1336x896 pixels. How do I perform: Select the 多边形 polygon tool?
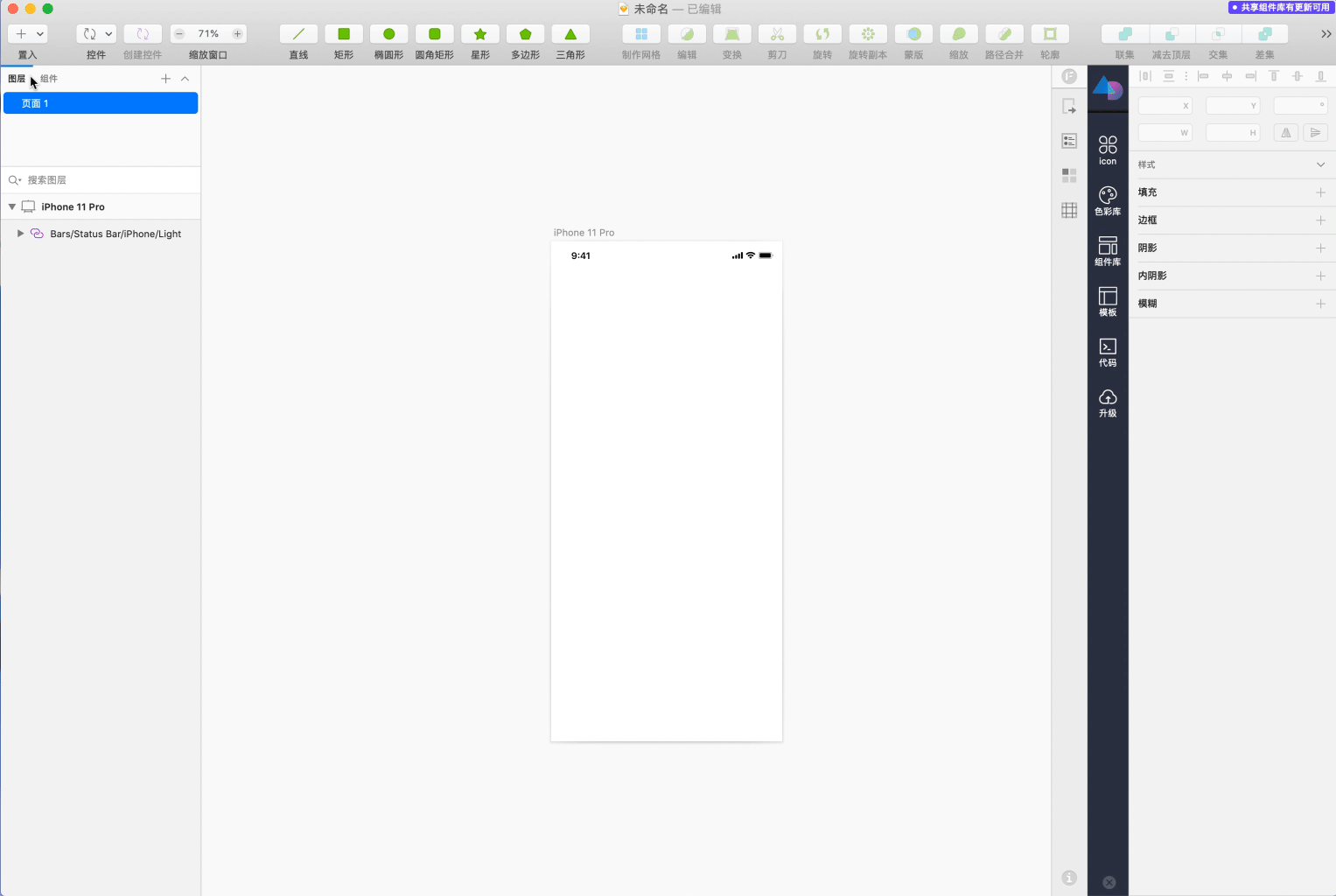click(x=526, y=34)
